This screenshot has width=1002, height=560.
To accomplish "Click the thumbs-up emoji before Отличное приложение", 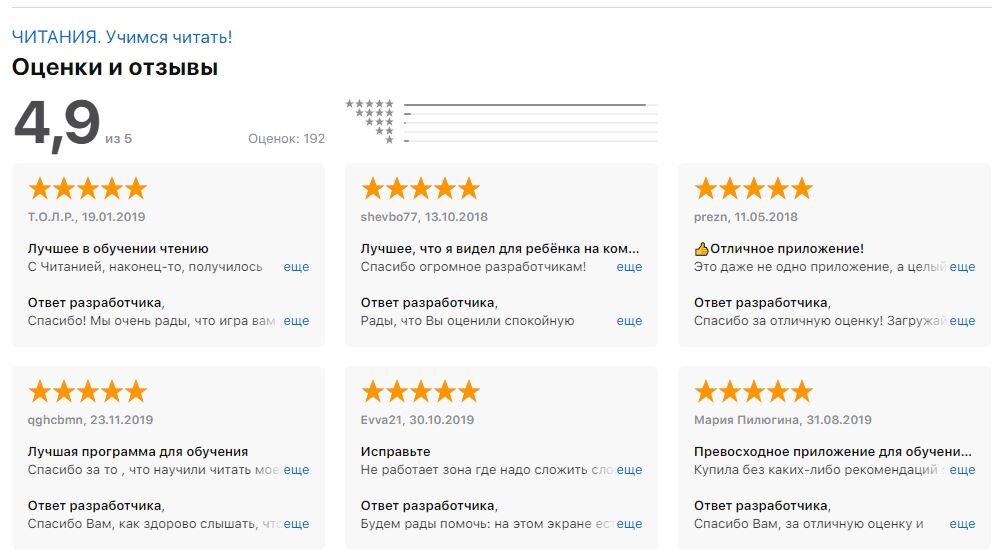I will coord(701,249).
